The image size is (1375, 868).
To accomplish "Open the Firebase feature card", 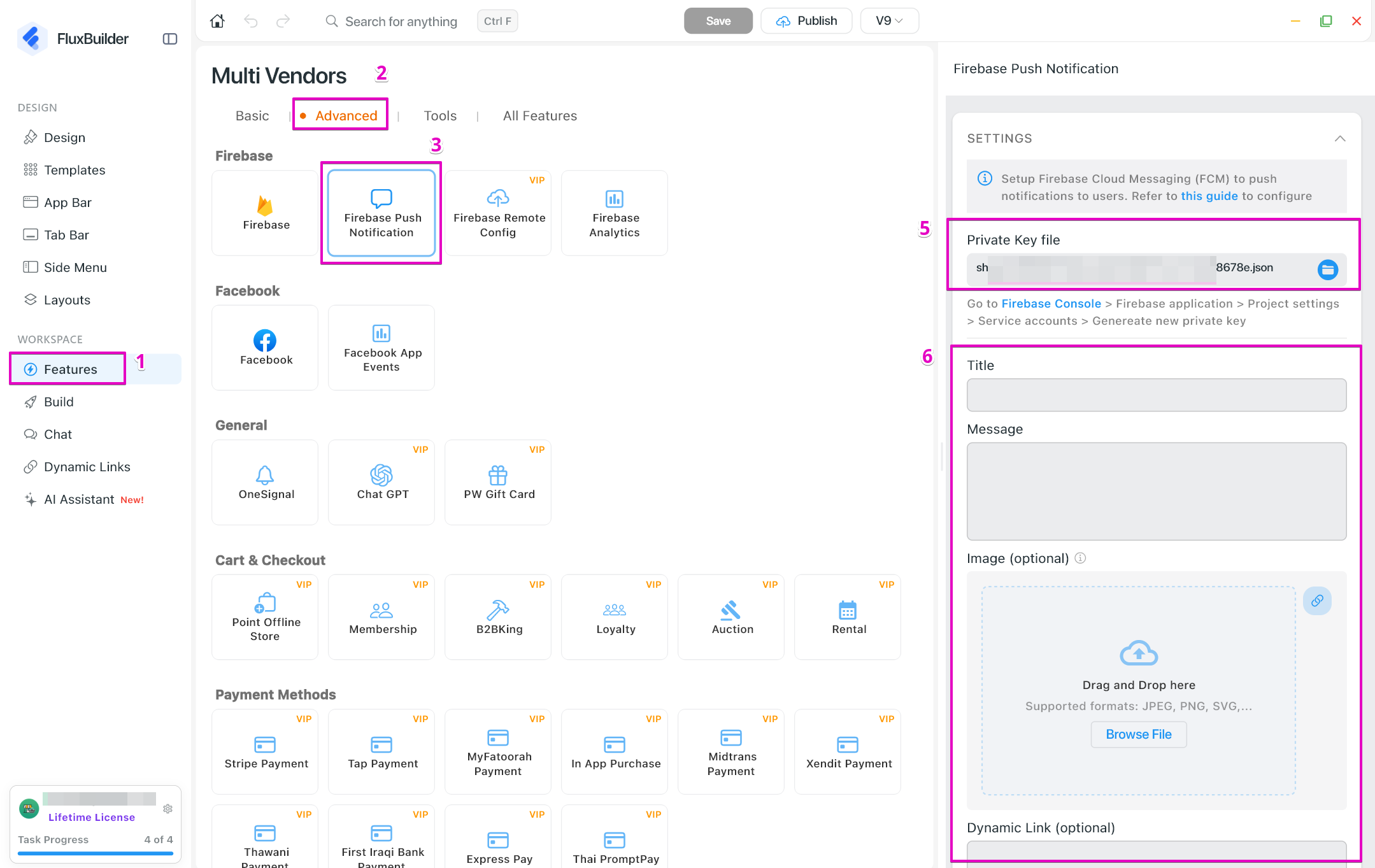I will [265, 213].
